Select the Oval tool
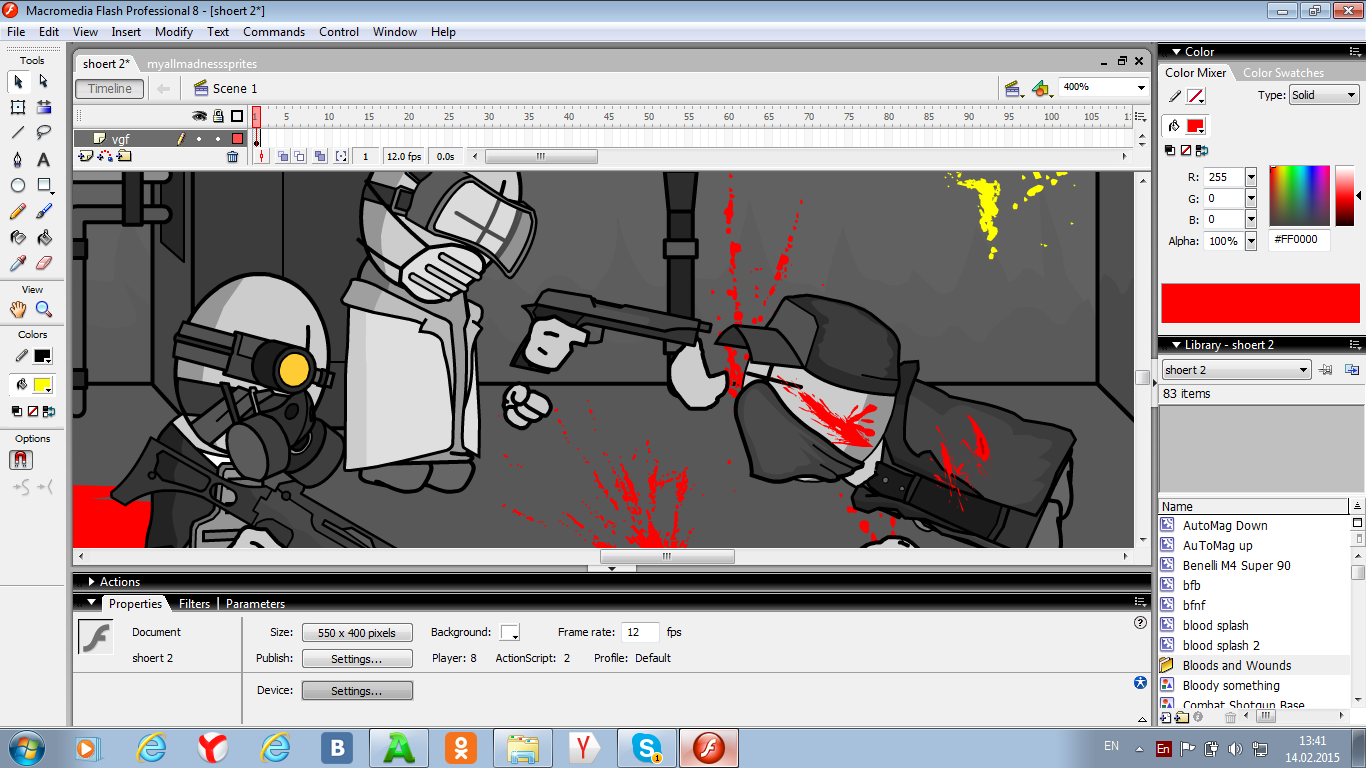 (18, 185)
